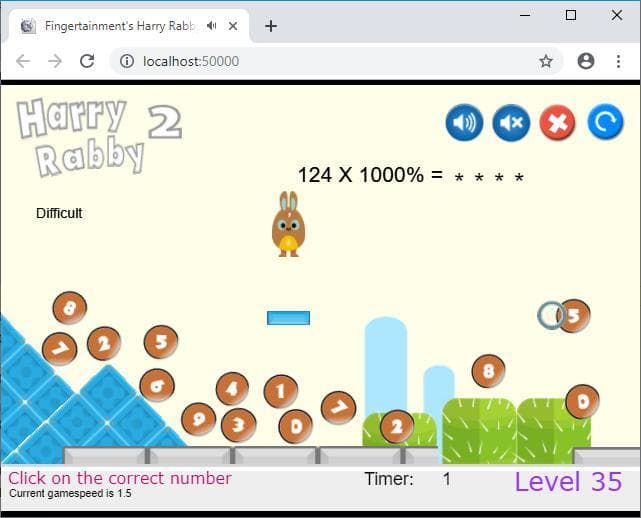Reload the localhost page

[x=87, y=61]
